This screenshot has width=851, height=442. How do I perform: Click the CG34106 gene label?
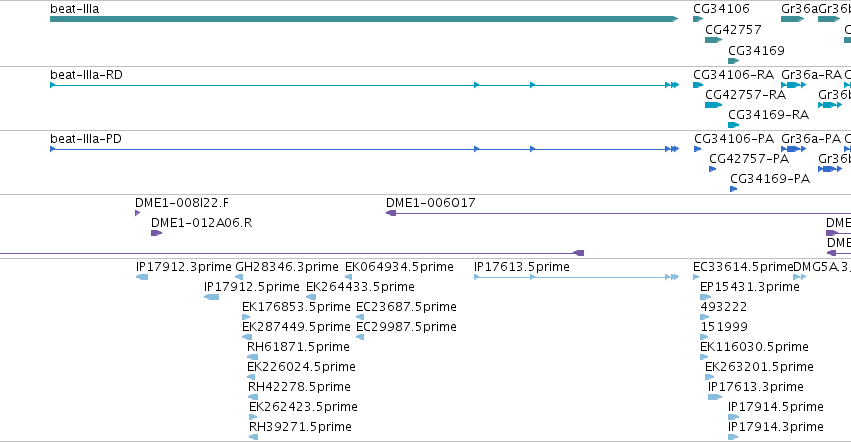721,9
